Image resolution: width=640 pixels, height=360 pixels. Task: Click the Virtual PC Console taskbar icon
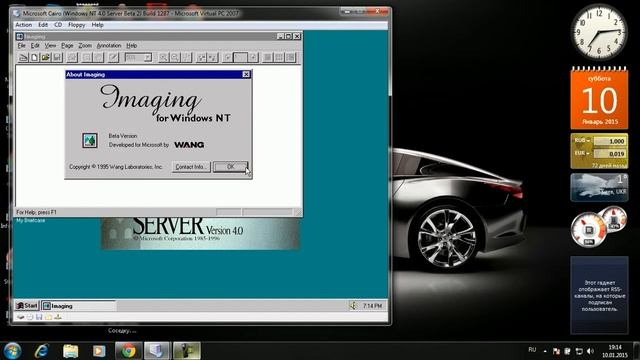(157, 351)
